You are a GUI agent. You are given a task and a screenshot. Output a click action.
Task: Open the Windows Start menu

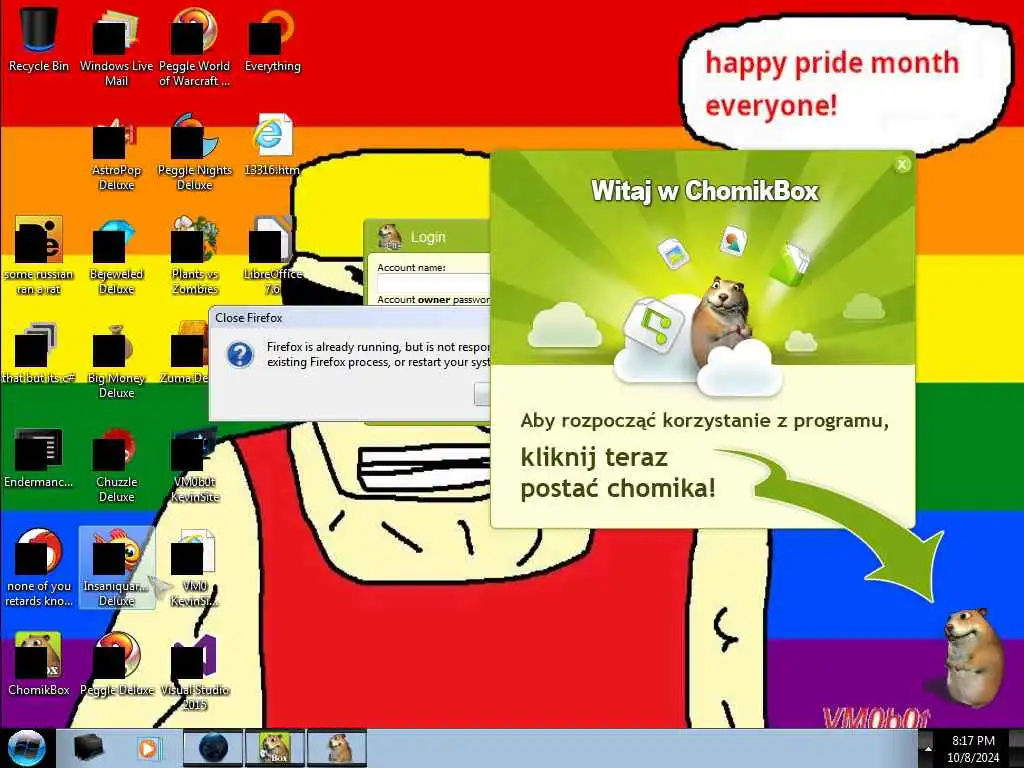pyautogui.click(x=26, y=748)
